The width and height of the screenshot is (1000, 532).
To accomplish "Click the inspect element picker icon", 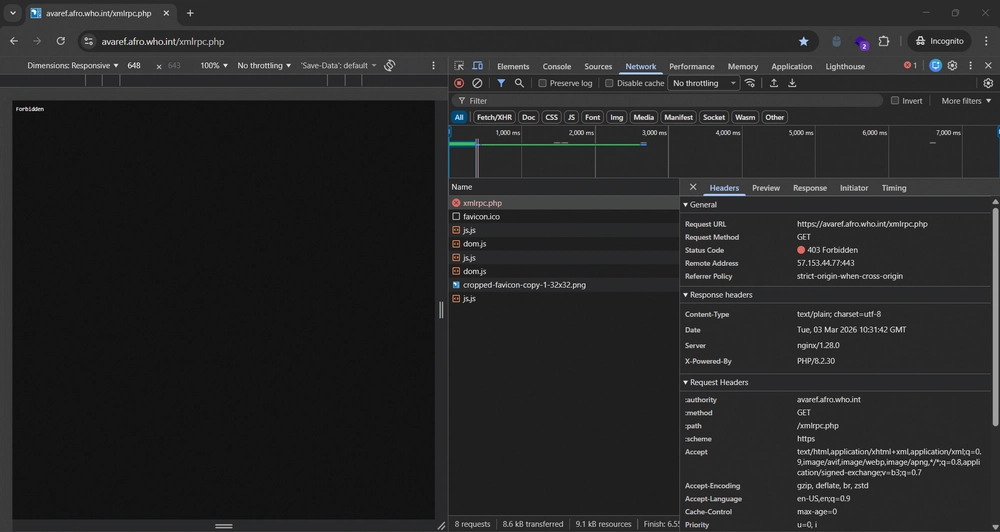I will [459, 66].
